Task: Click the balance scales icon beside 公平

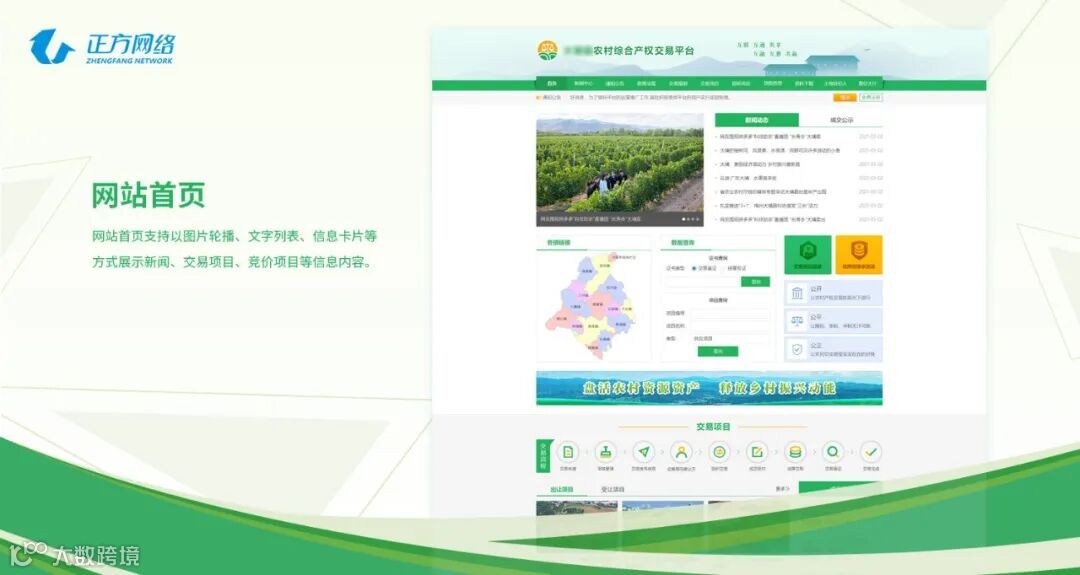Action: (x=797, y=321)
